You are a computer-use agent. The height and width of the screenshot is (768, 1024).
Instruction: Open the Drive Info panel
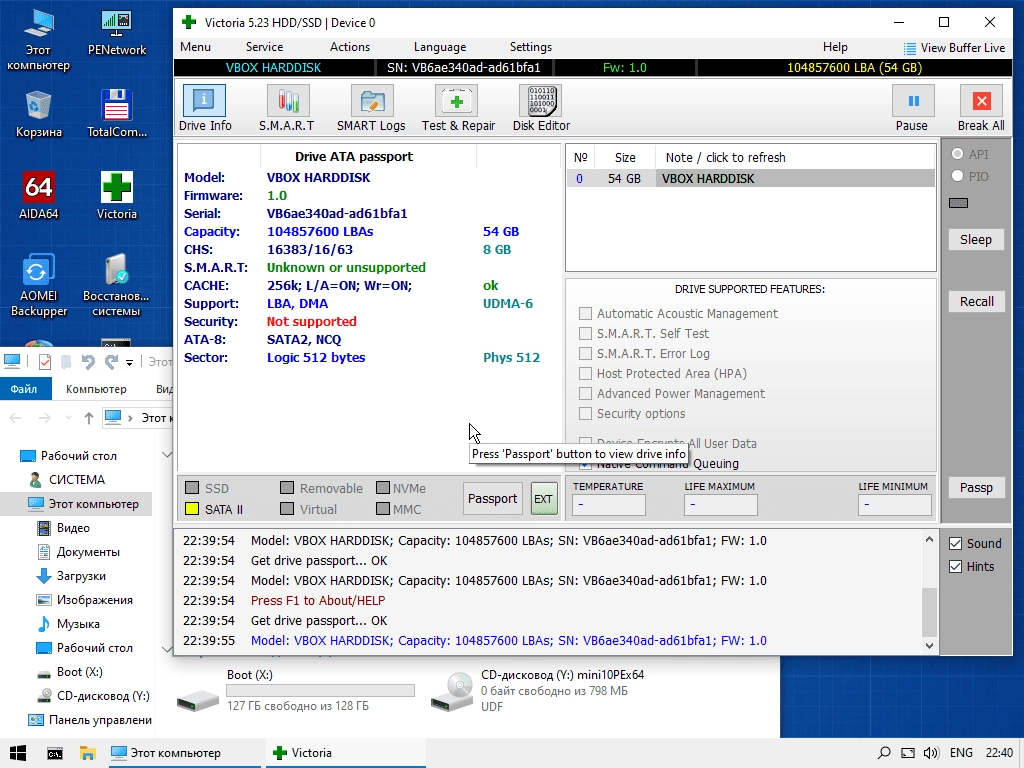click(x=204, y=108)
